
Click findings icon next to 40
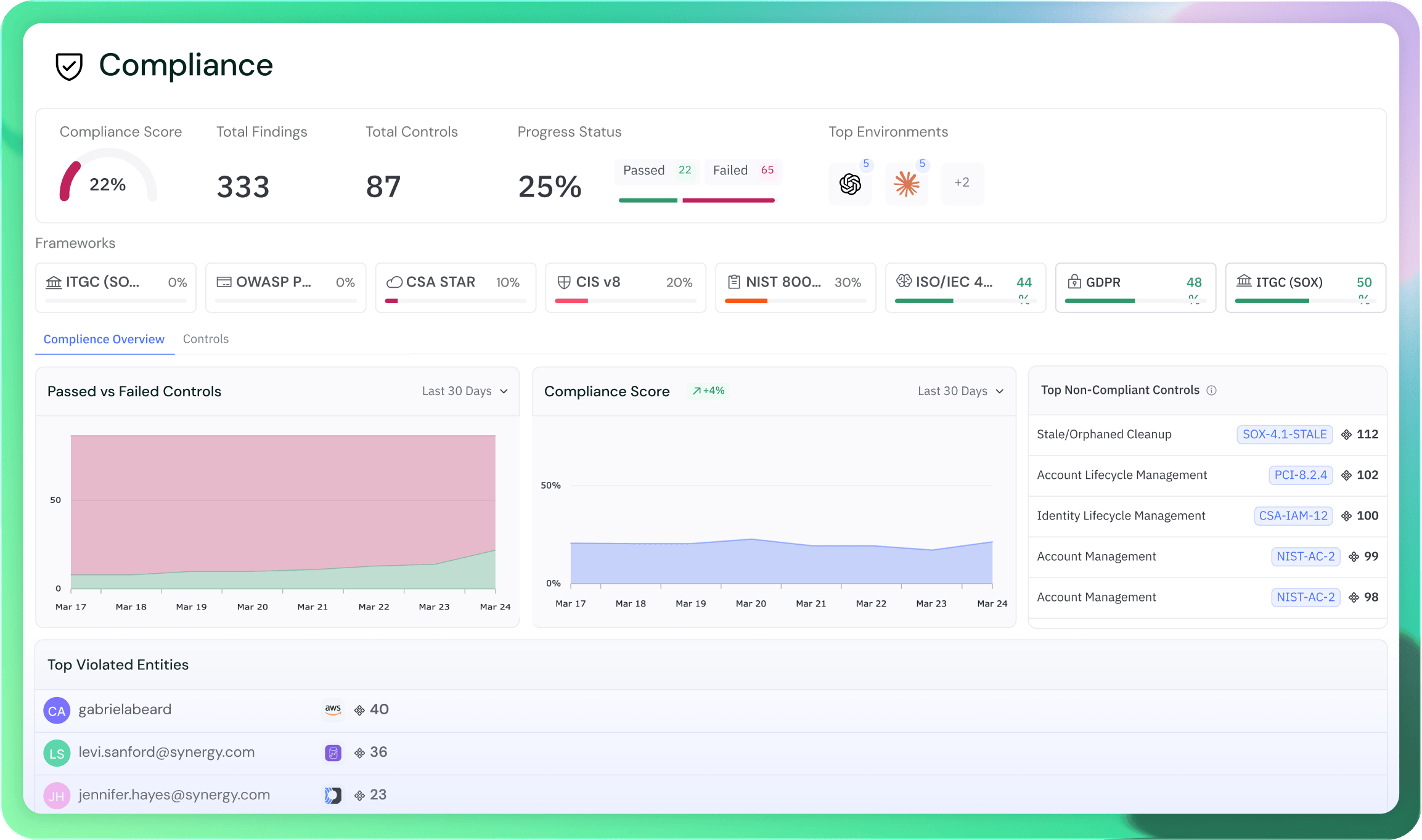pyautogui.click(x=359, y=710)
